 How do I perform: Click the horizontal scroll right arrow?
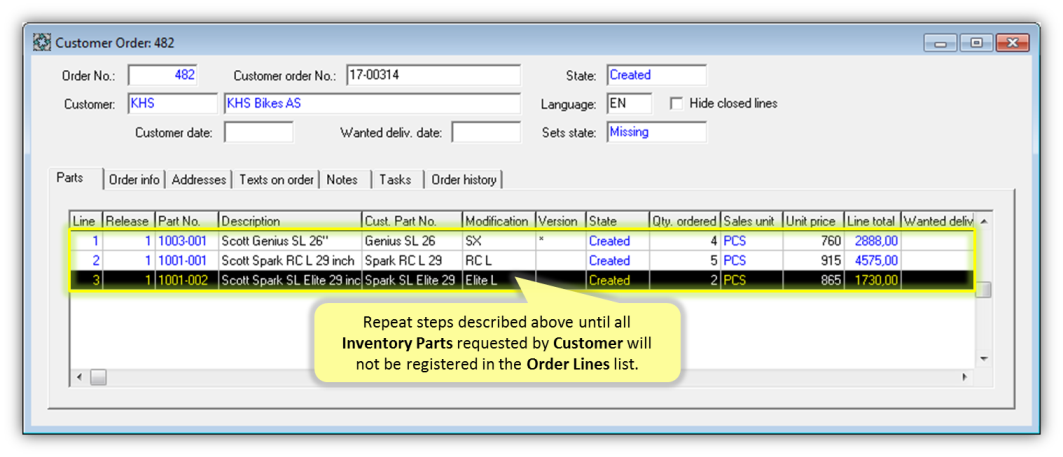(967, 376)
